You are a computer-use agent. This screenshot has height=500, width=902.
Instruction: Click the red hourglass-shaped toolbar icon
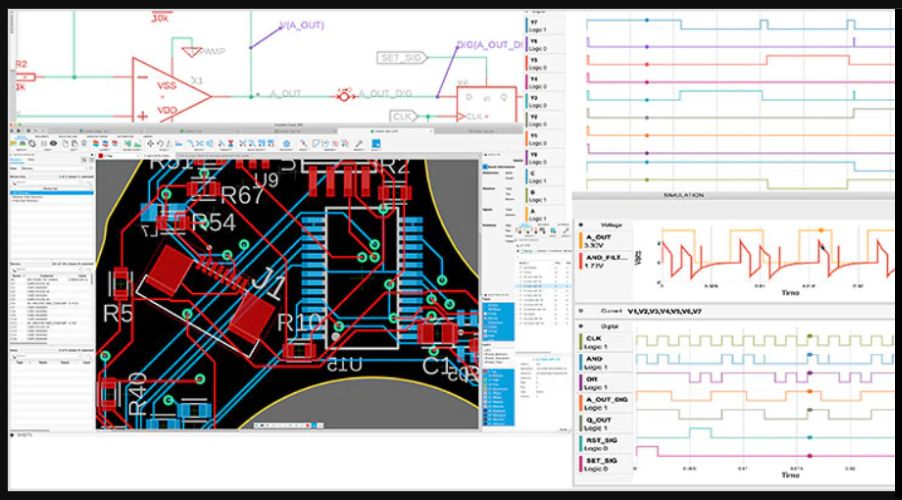[x=231, y=143]
